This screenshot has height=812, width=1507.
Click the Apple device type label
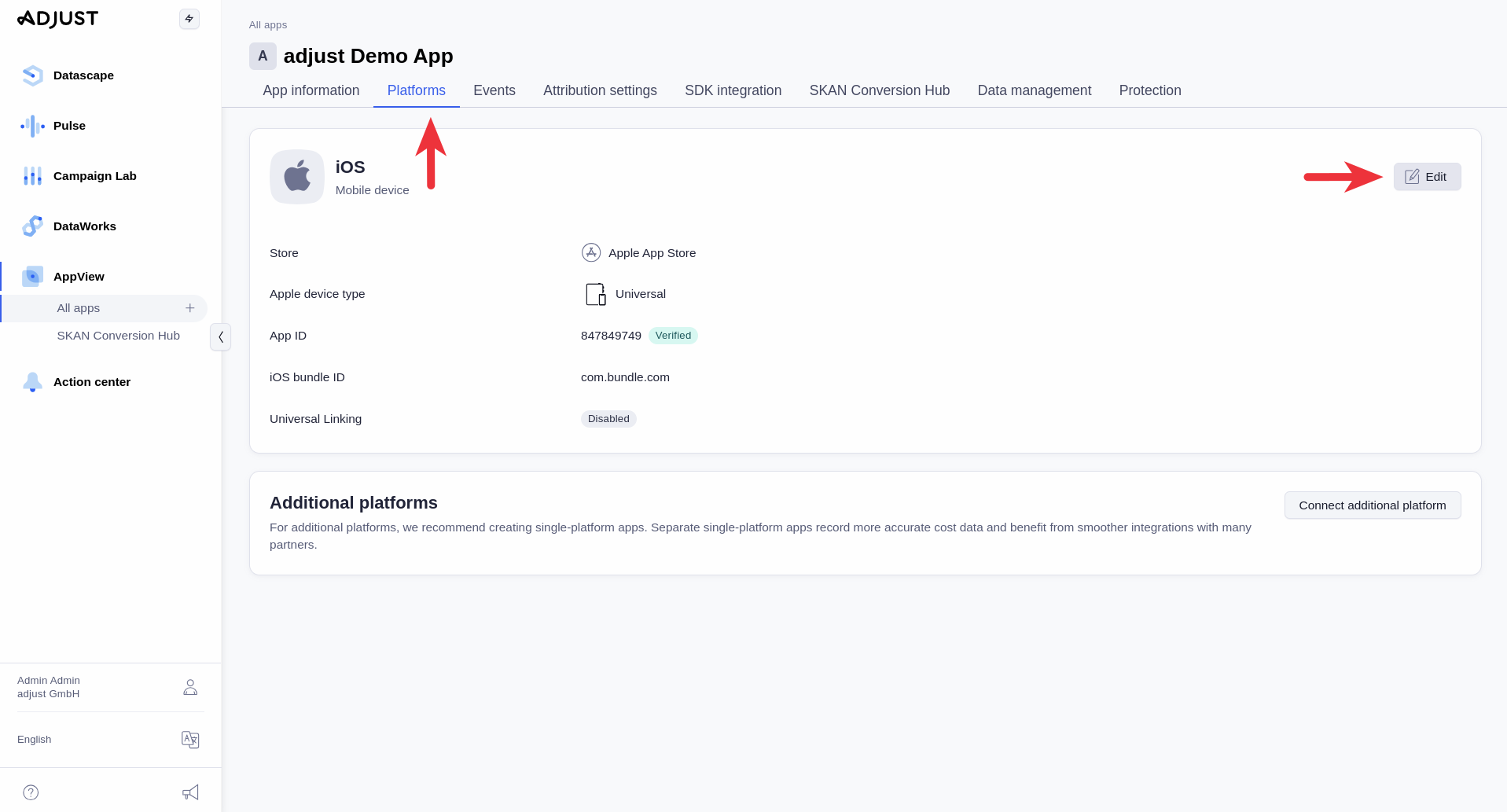(x=317, y=294)
